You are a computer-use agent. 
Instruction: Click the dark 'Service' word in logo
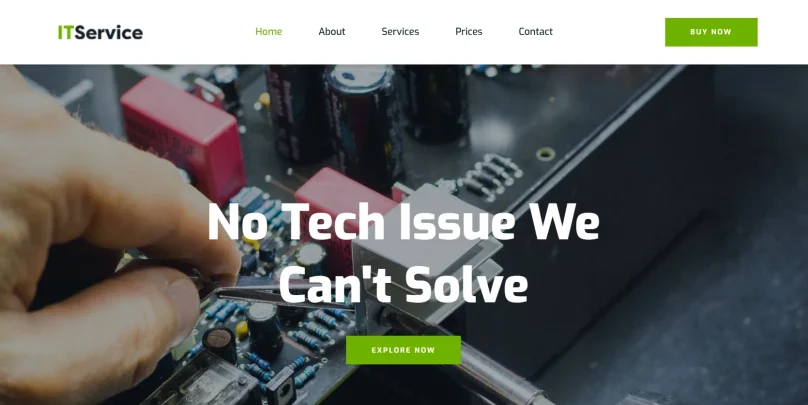pos(109,32)
